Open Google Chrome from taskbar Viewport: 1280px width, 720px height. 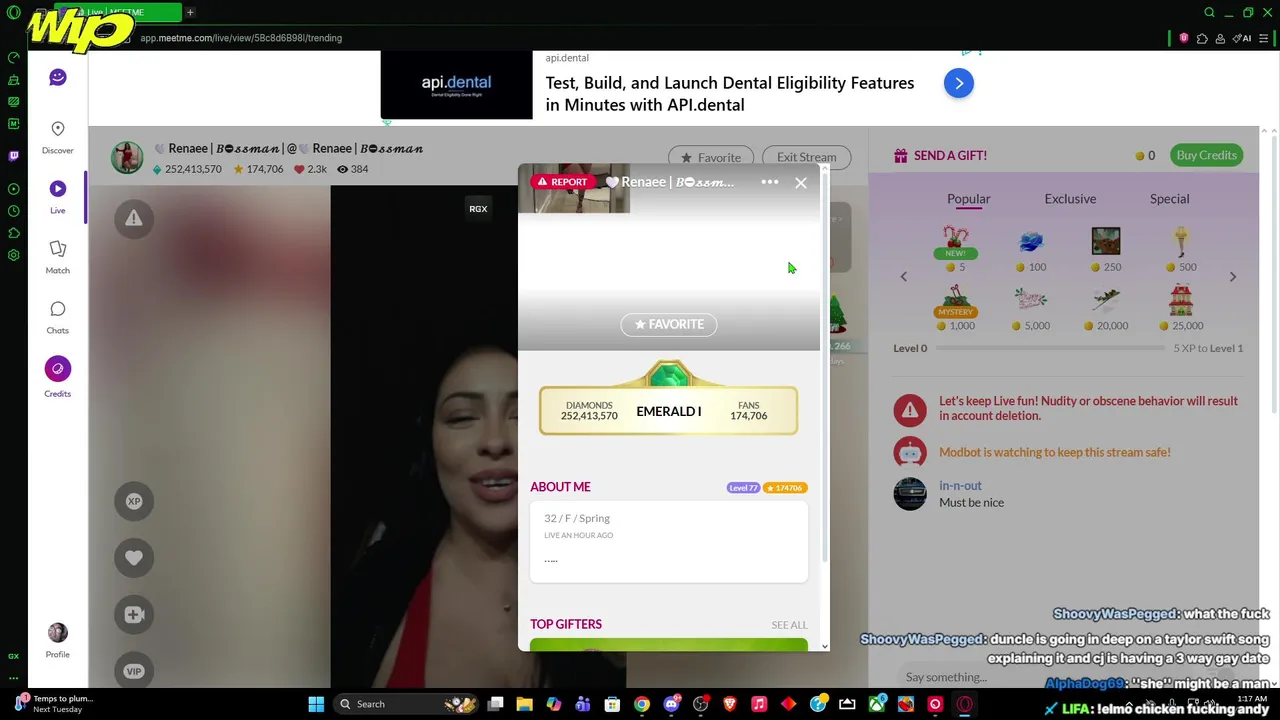tap(642, 704)
